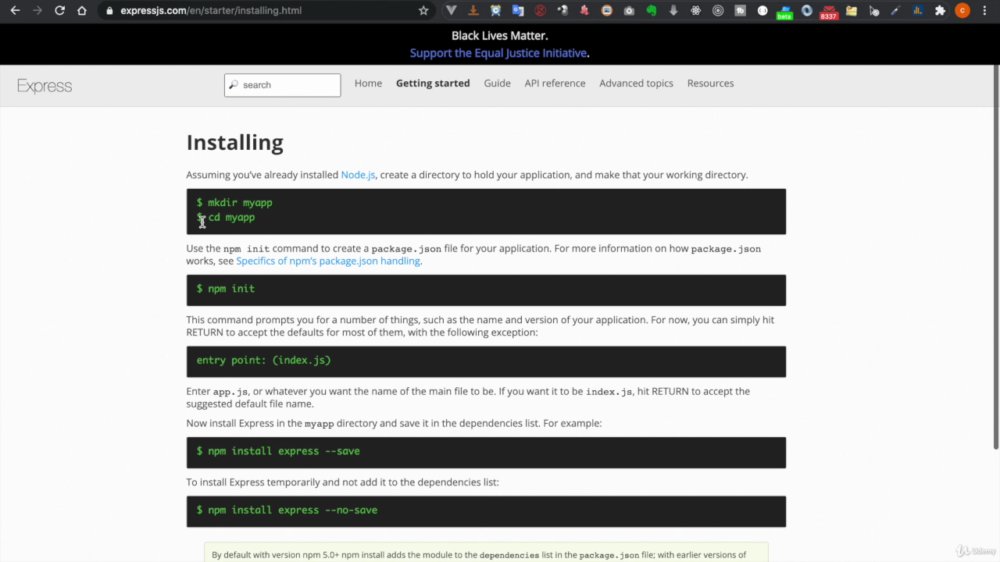Viewport: 1000px width, 562px height.
Task: Bookmark this page with the star
Action: pyautogui.click(x=423, y=10)
